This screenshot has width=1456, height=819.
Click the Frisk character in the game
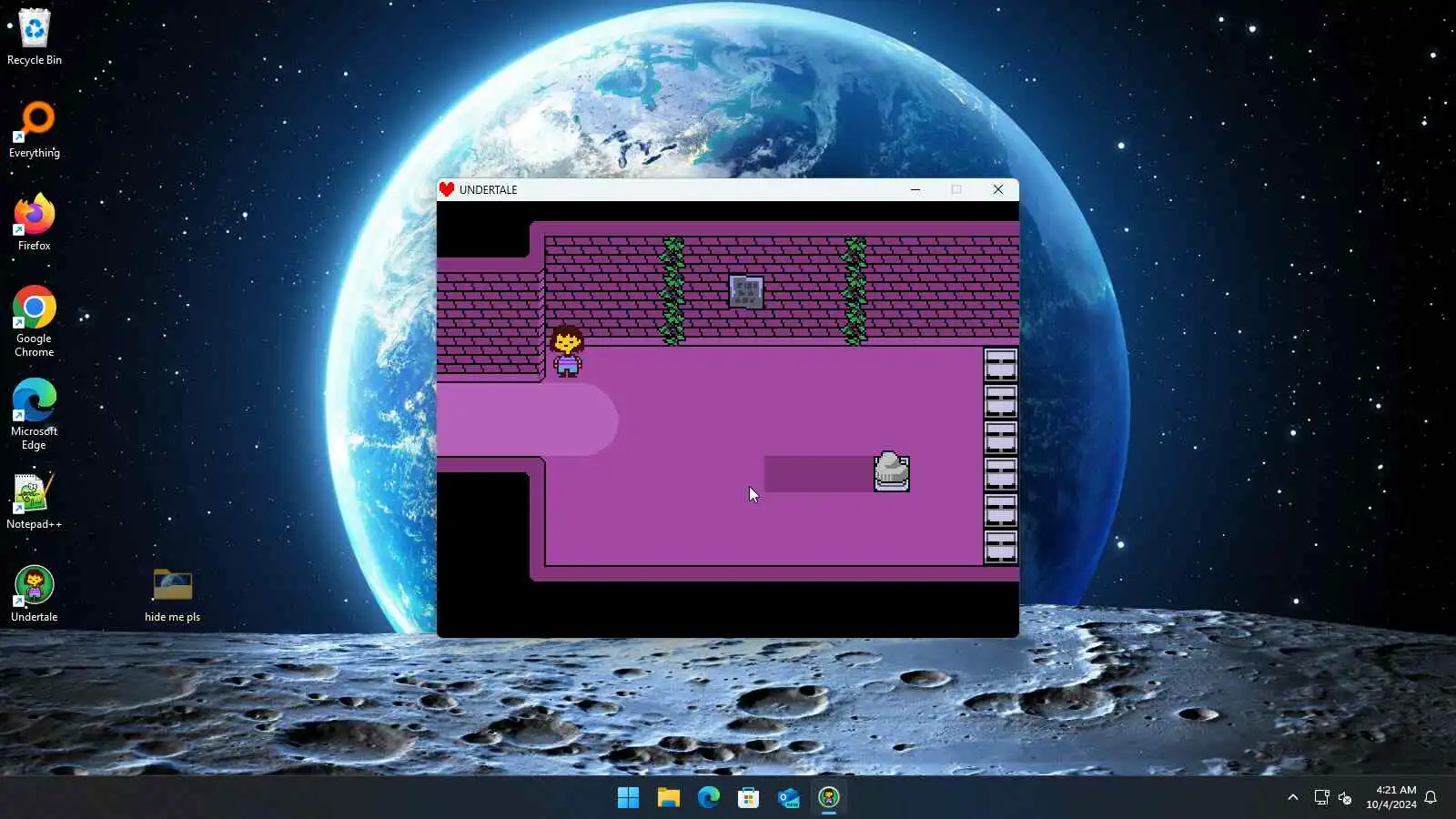[x=567, y=351]
